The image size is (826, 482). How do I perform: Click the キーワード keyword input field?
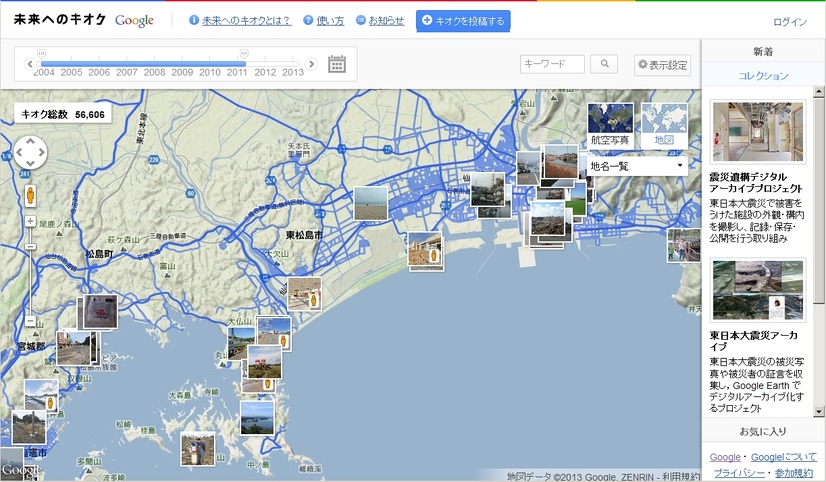point(552,64)
